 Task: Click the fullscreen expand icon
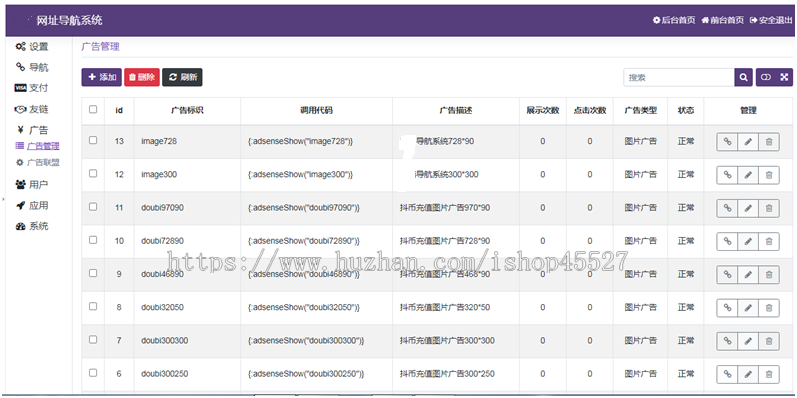pyautogui.click(x=784, y=77)
